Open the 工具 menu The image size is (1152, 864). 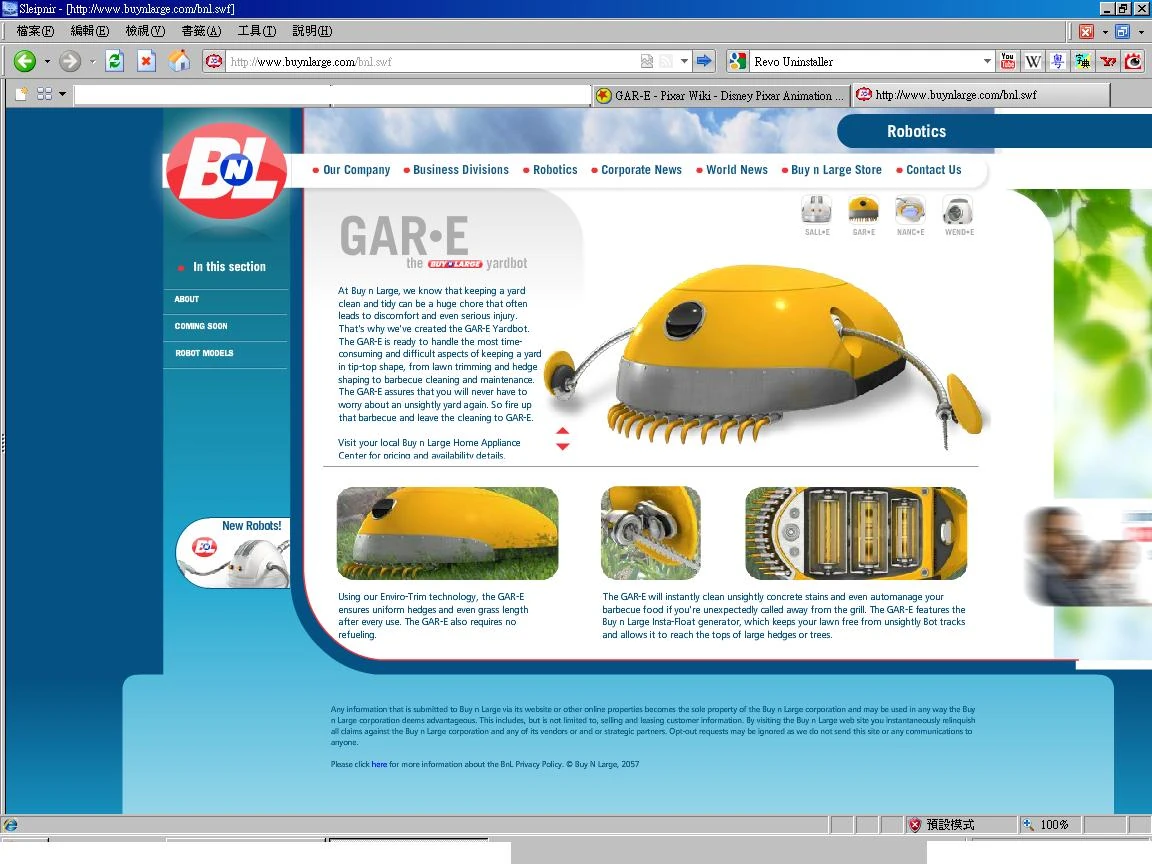256,31
